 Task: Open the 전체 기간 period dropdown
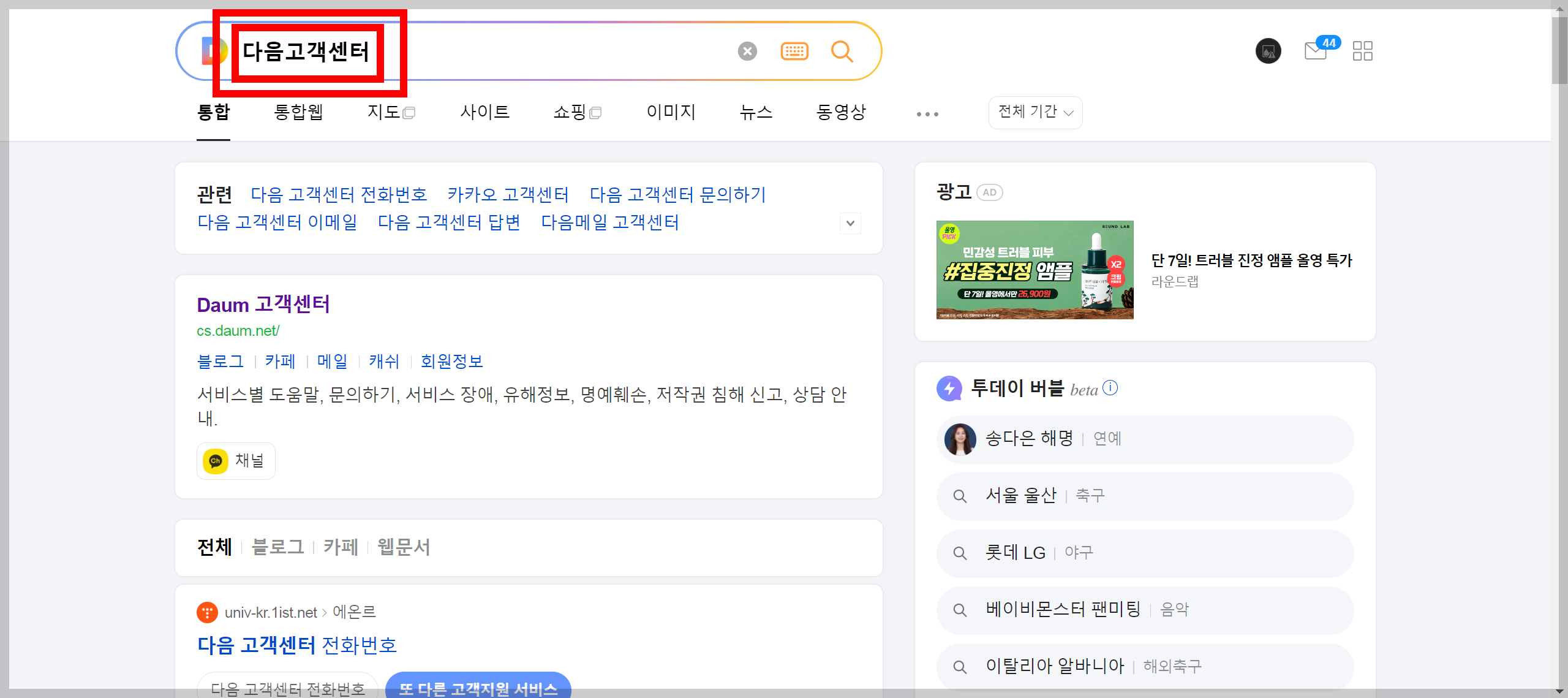[1035, 112]
